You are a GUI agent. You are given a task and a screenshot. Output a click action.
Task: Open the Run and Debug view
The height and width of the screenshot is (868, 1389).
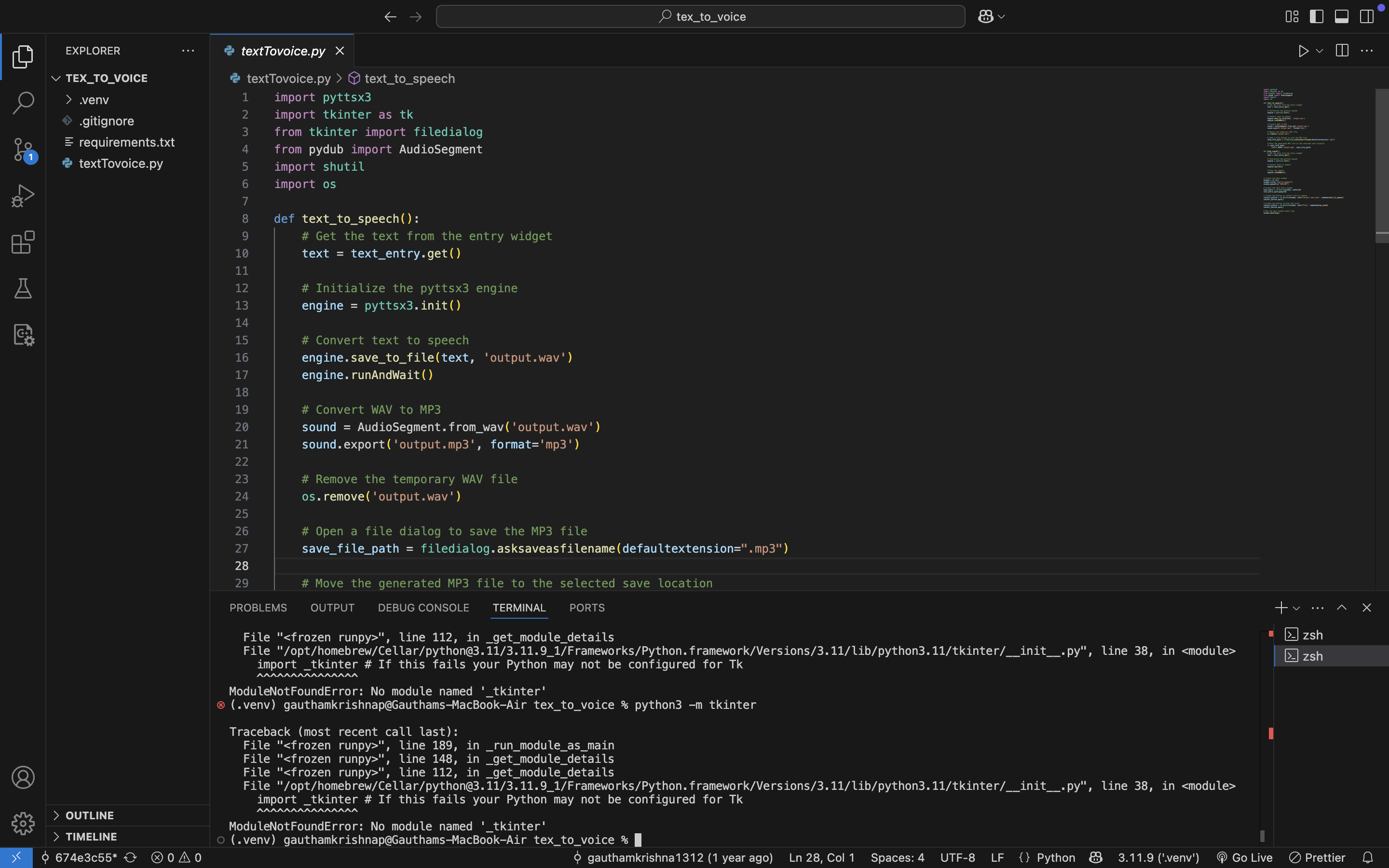click(x=23, y=196)
